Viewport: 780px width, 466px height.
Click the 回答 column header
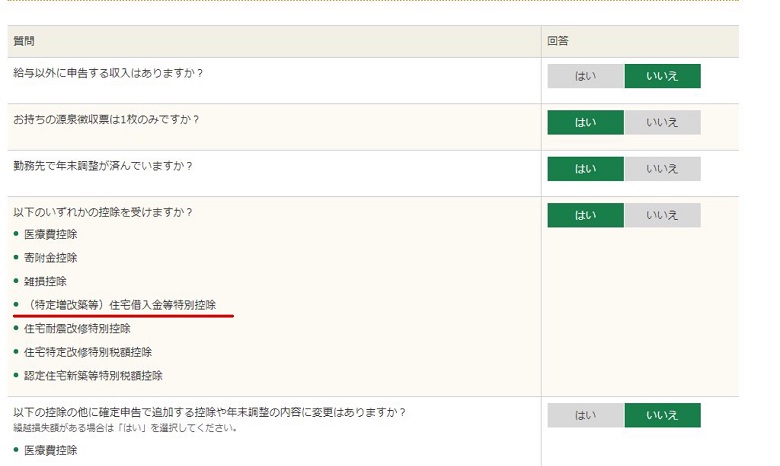[558, 41]
